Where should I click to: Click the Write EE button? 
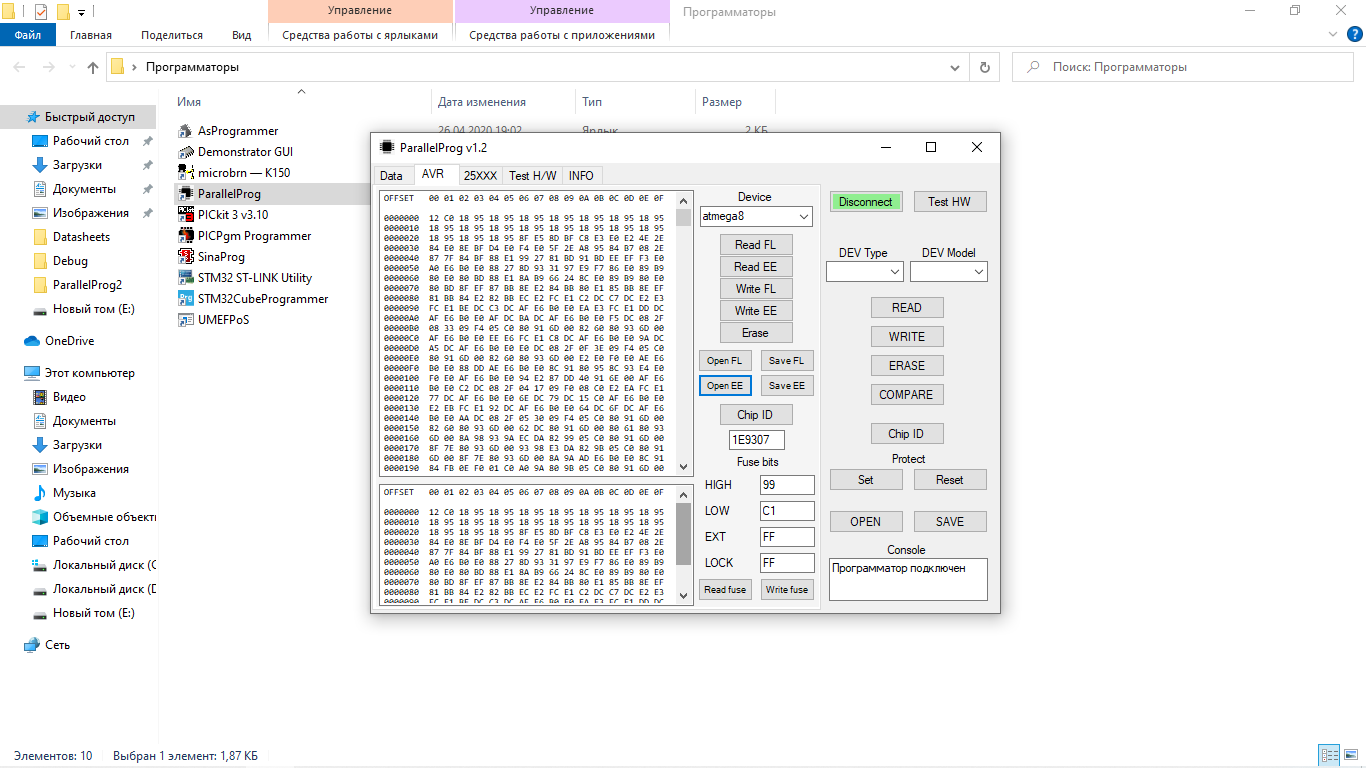coord(755,311)
